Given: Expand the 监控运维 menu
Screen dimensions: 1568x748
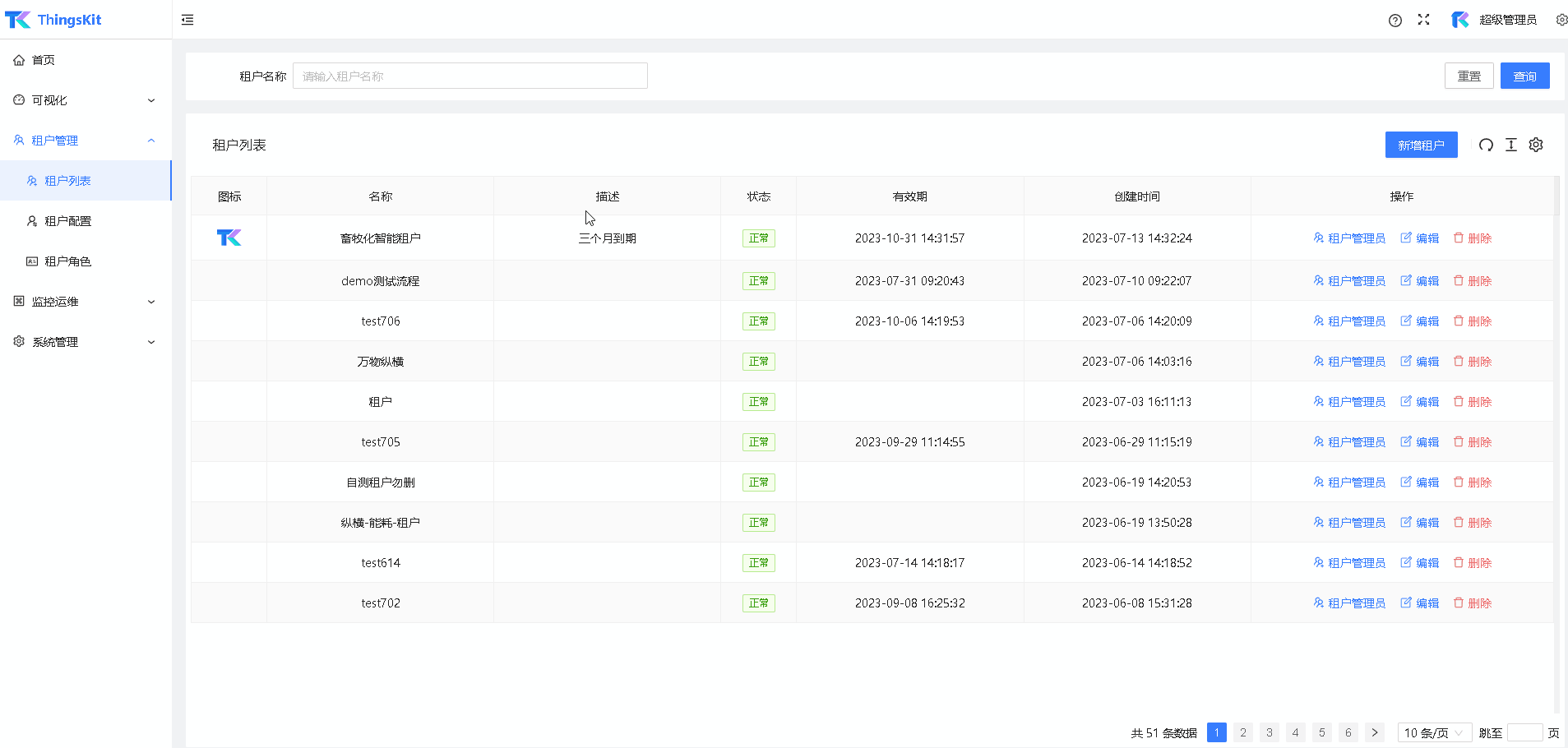Looking at the screenshot, I should [x=86, y=302].
